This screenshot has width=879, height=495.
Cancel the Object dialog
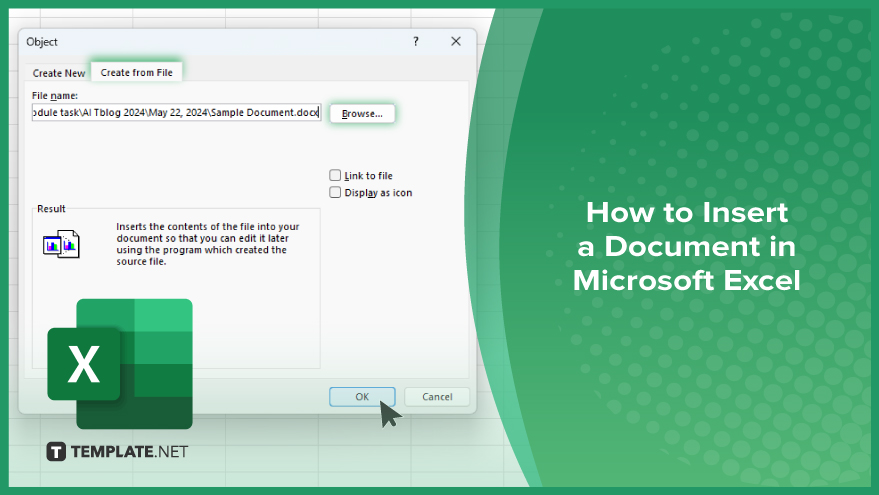437,396
